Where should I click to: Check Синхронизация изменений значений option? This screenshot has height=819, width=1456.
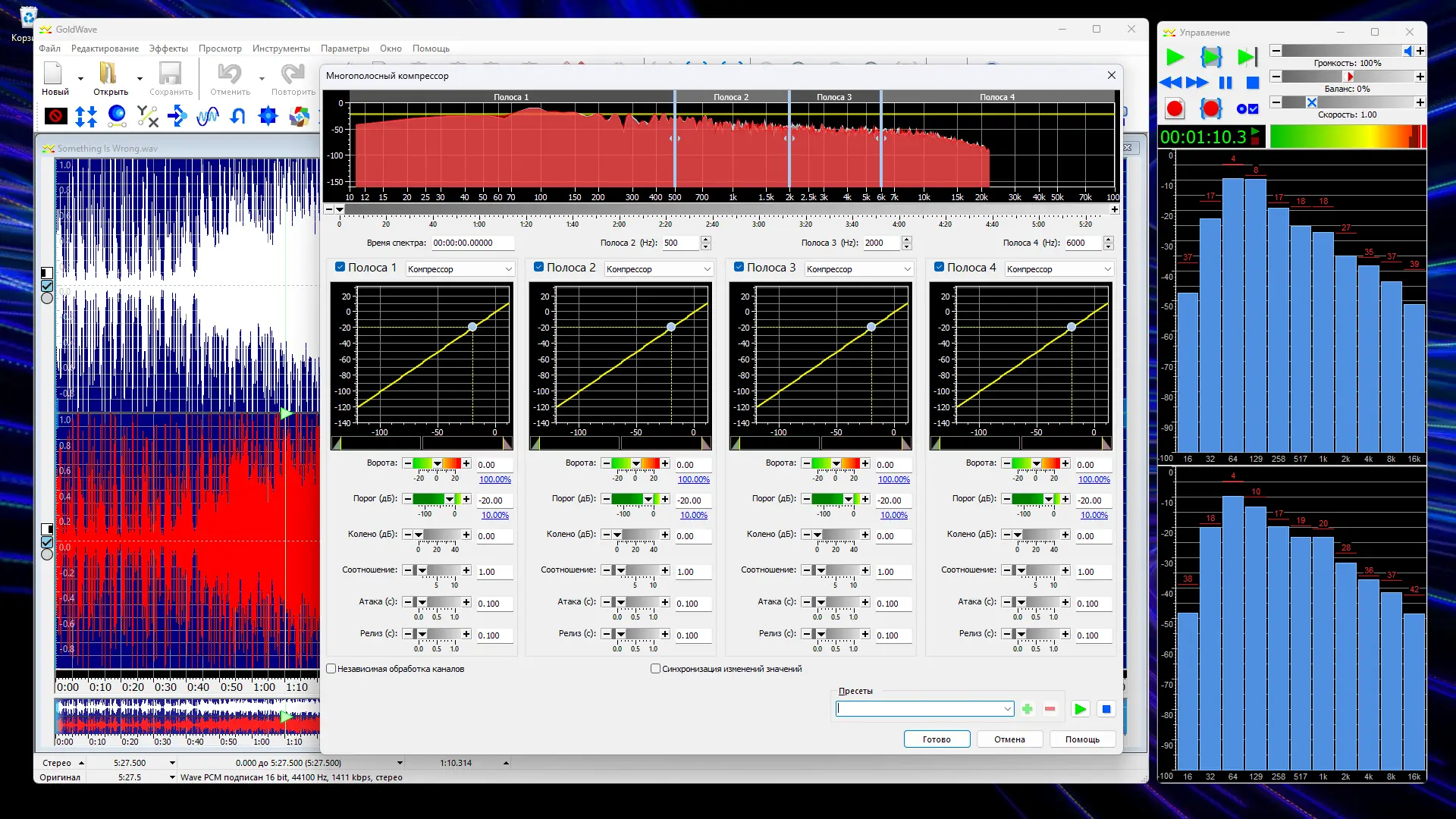656,669
